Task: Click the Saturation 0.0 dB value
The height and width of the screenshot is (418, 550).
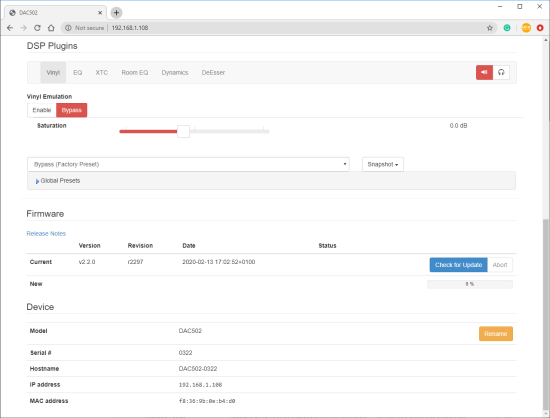Action: point(458,126)
